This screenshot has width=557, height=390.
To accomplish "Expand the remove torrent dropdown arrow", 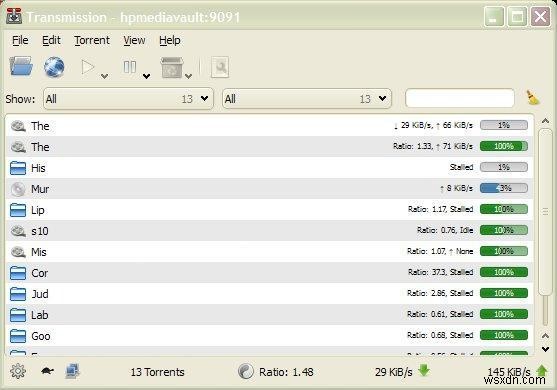I will [x=189, y=76].
